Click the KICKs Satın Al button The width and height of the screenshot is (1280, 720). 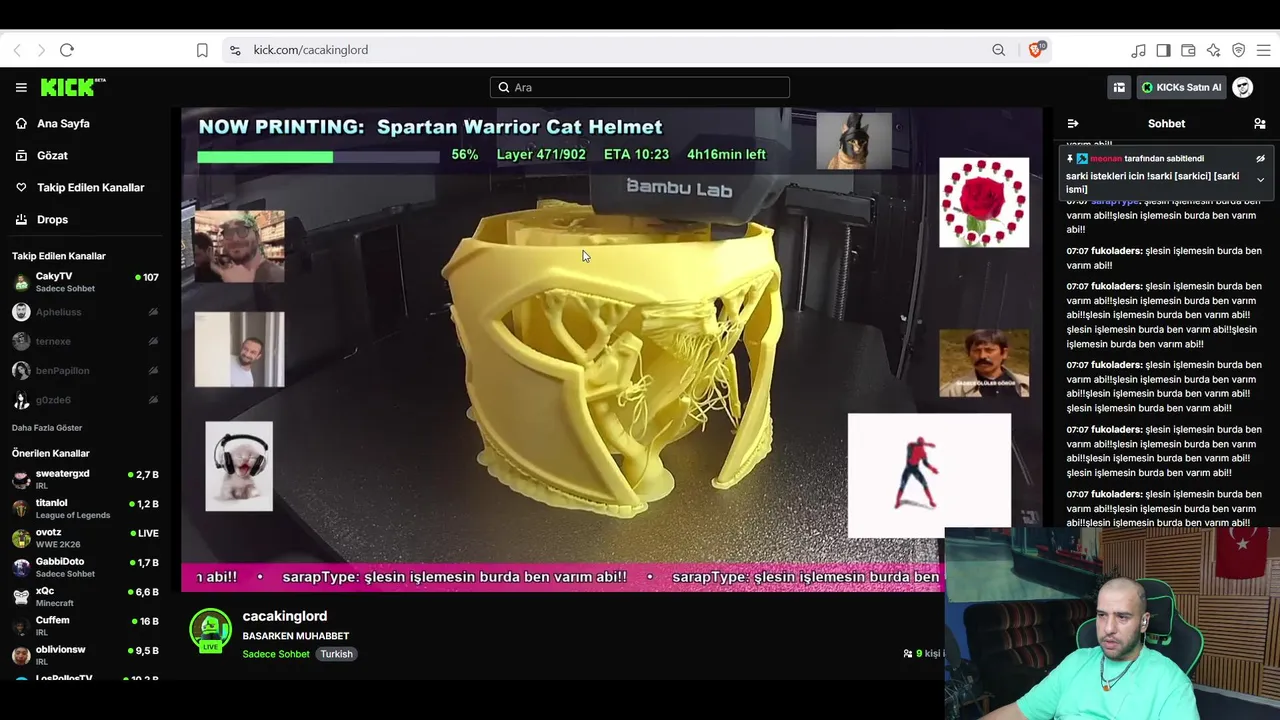pyautogui.click(x=1181, y=87)
